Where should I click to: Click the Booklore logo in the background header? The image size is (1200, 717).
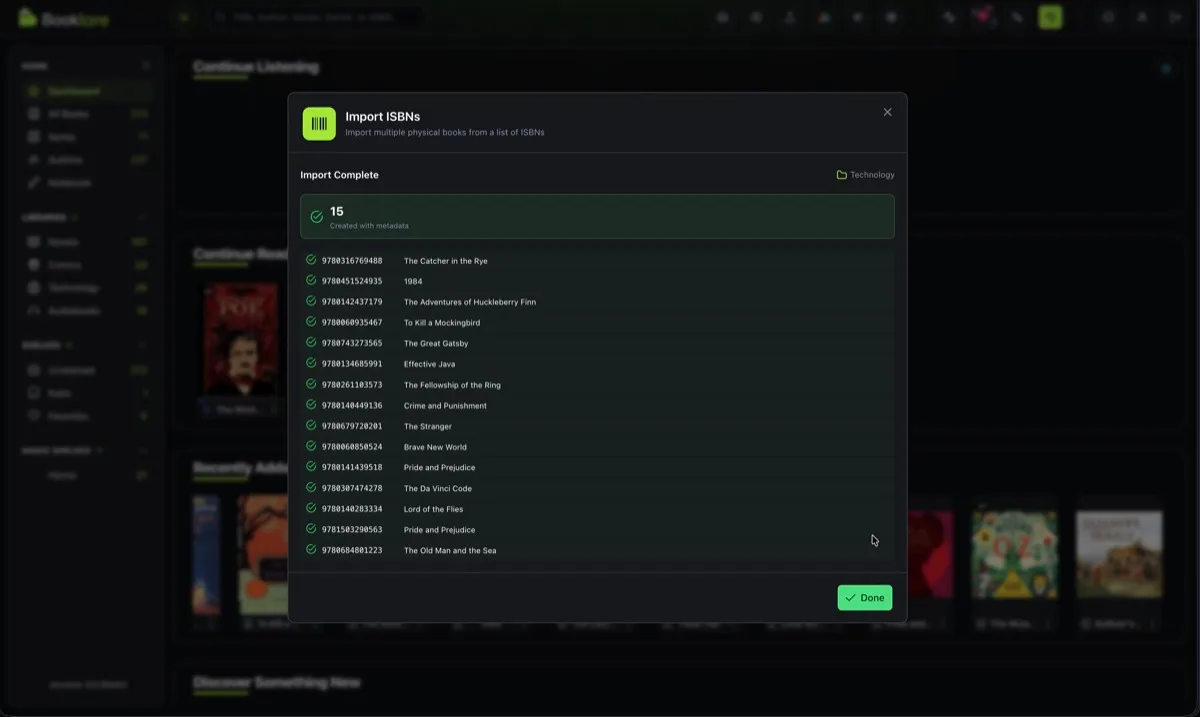[63, 18]
